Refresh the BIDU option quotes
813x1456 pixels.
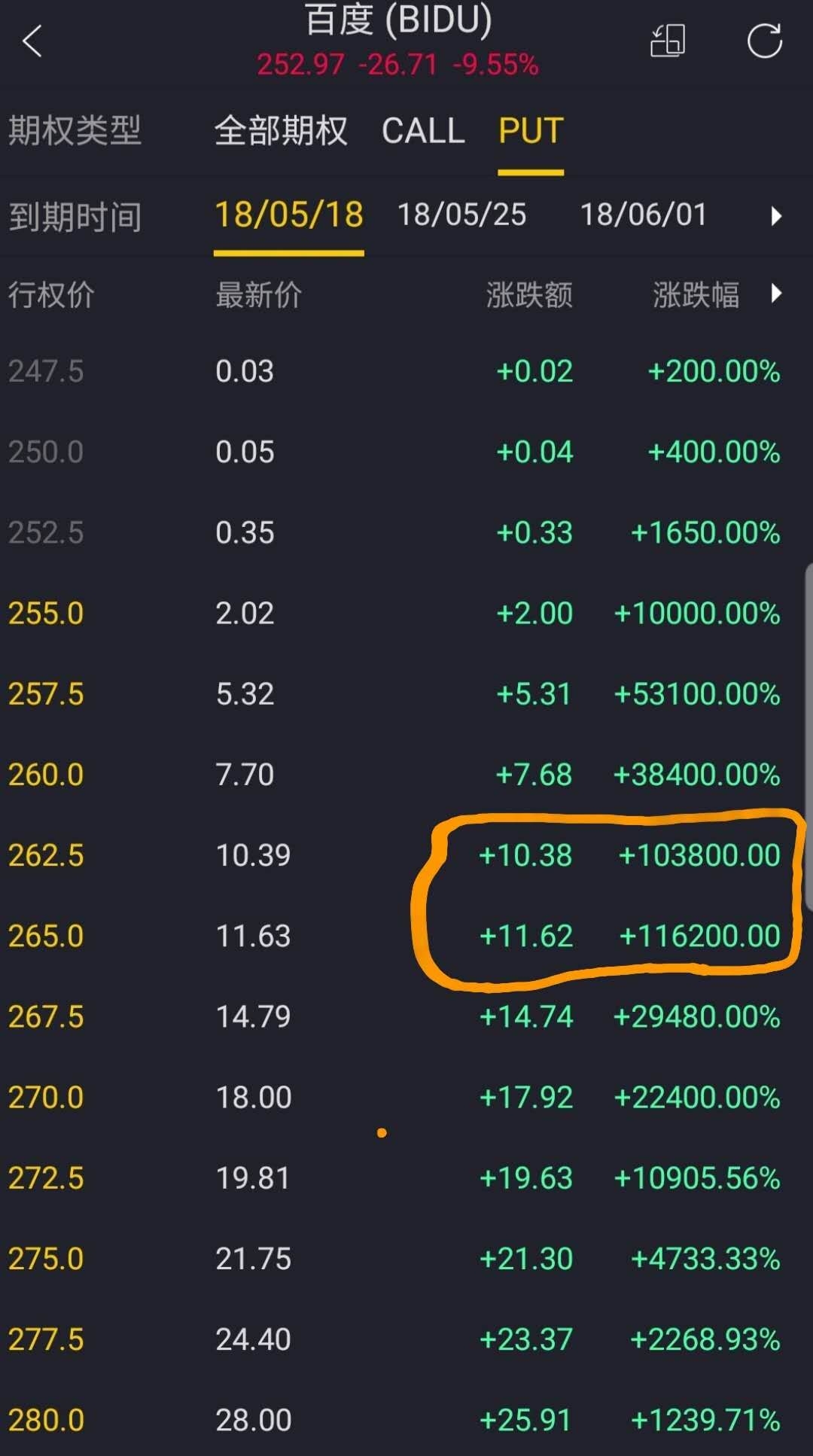coord(764,41)
